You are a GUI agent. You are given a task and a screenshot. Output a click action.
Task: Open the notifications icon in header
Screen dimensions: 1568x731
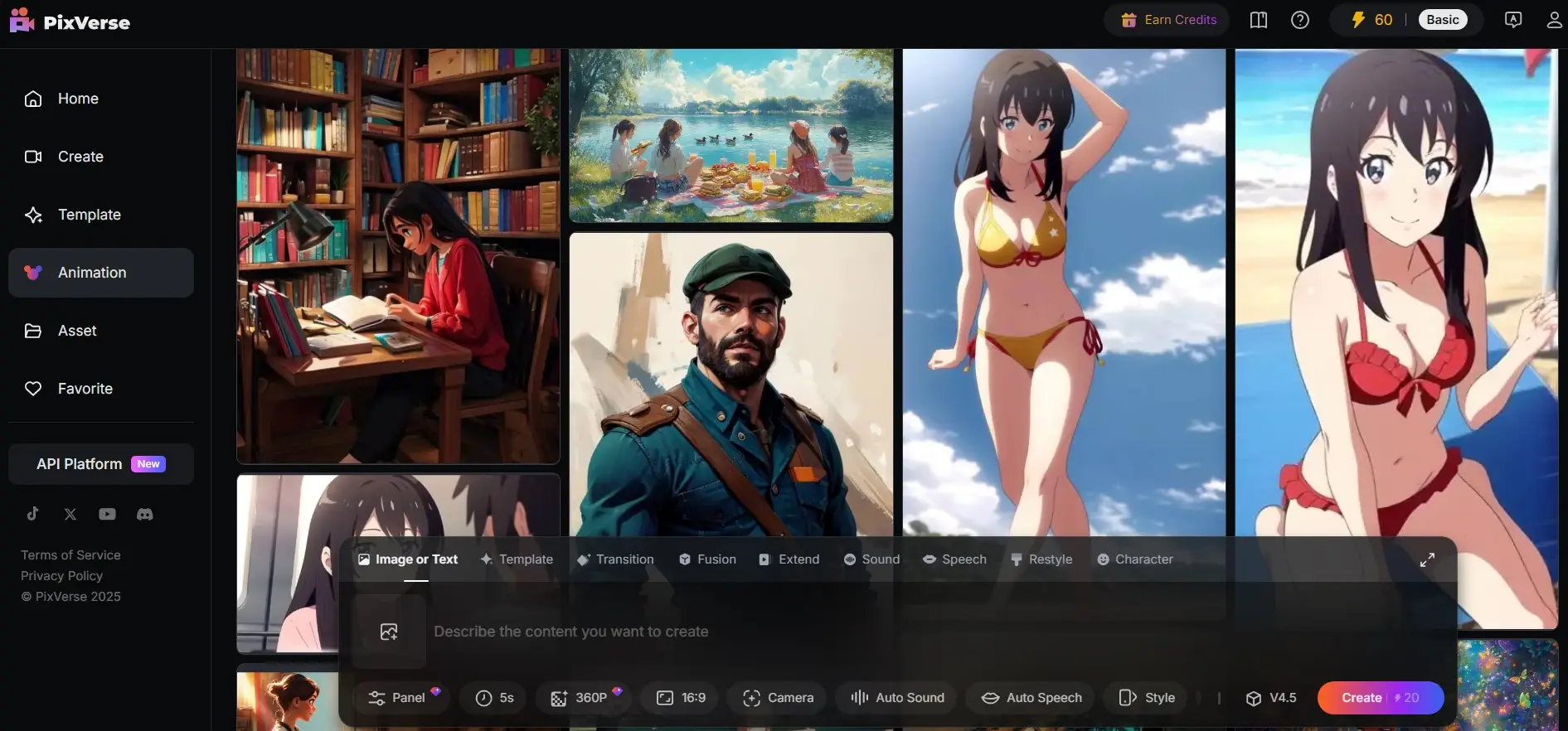[1513, 20]
